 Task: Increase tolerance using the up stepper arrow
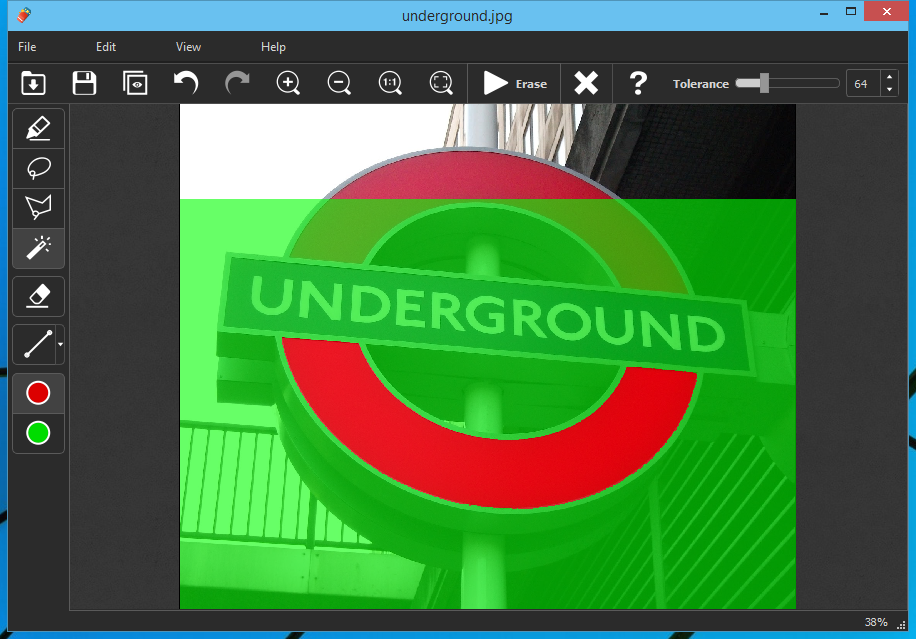(888, 77)
